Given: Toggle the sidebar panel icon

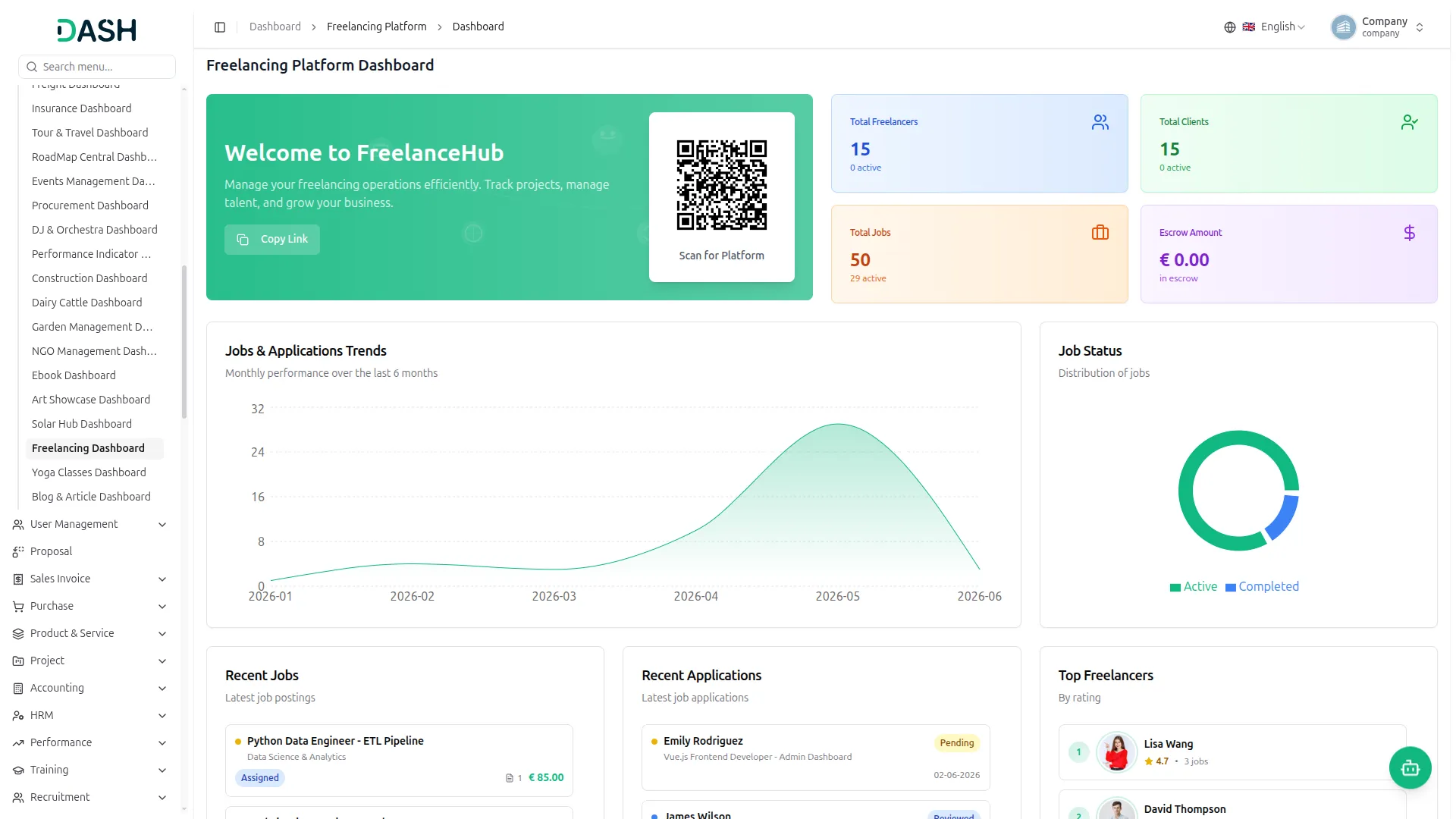Looking at the screenshot, I should click(220, 27).
